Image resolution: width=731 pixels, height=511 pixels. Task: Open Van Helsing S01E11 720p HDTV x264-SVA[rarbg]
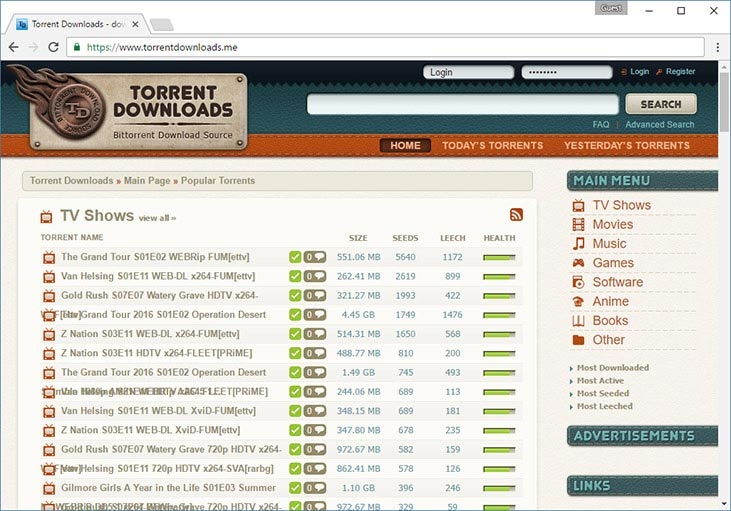tap(167, 469)
